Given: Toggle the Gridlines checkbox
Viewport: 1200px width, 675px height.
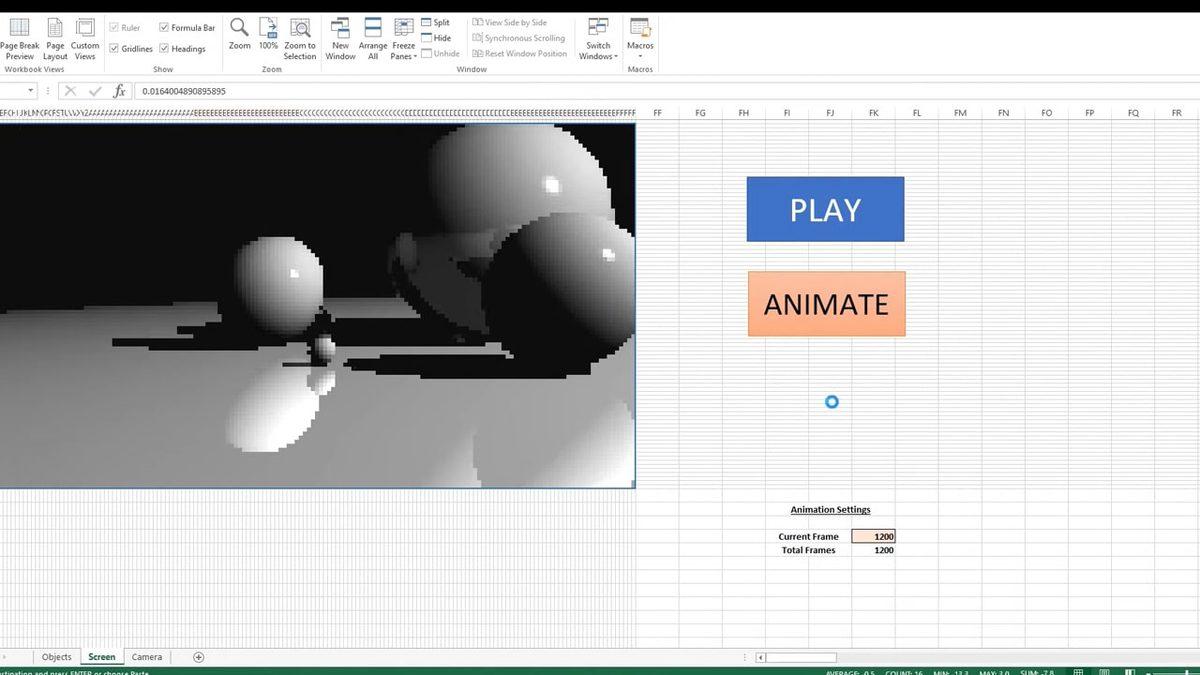Looking at the screenshot, I should tap(116, 48).
